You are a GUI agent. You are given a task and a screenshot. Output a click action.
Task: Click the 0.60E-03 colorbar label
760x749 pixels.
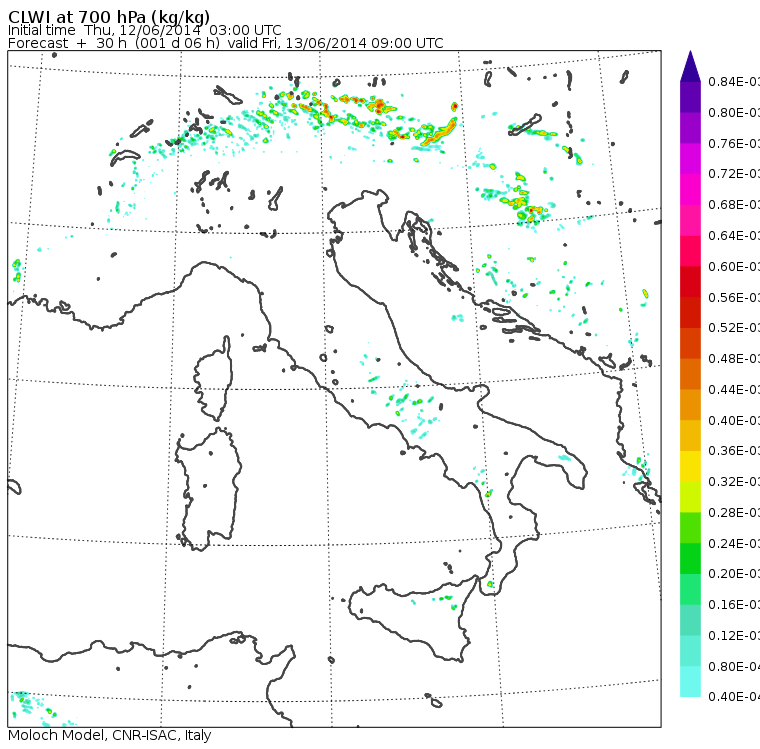(x=734, y=267)
